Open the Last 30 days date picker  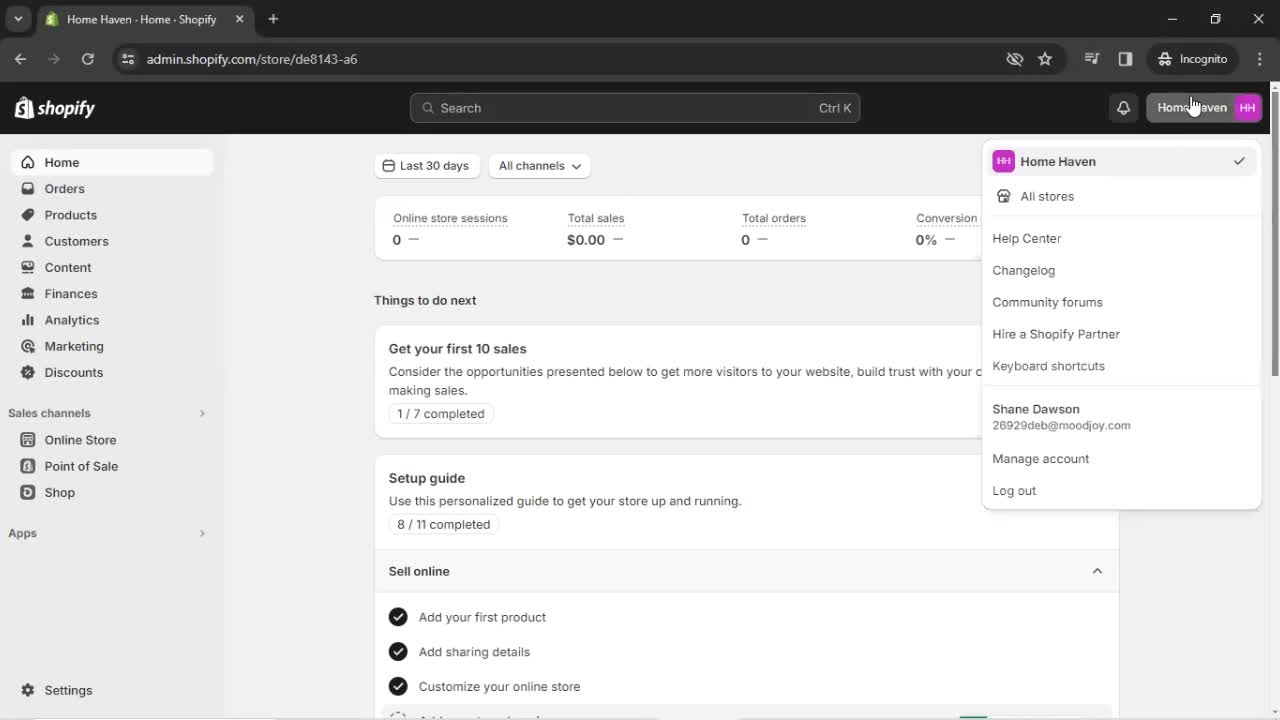[427, 166]
